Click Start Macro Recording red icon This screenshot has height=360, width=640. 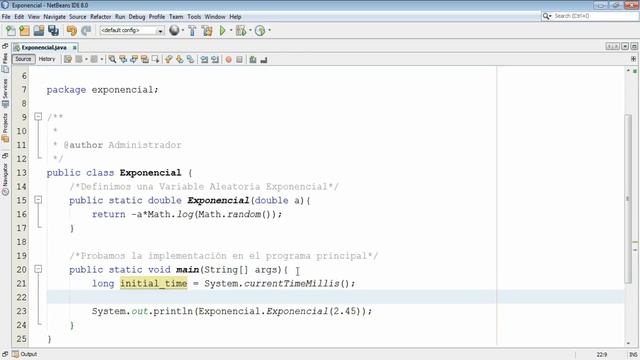[x=229, y=60]
